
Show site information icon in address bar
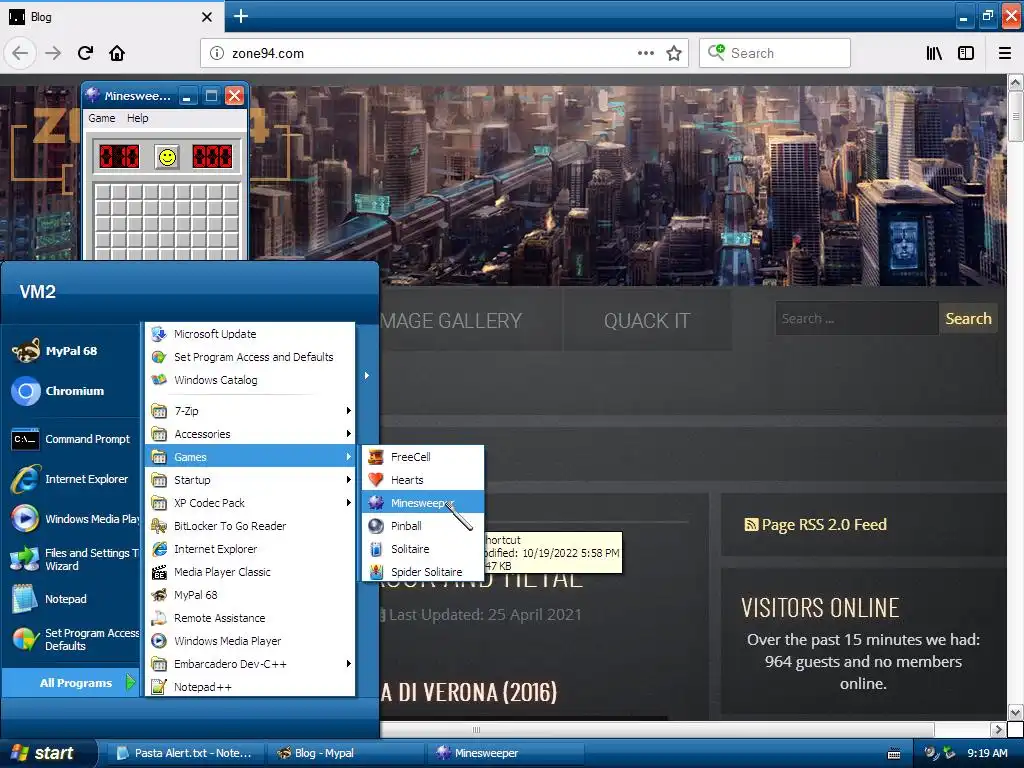[x=217, y=53]
